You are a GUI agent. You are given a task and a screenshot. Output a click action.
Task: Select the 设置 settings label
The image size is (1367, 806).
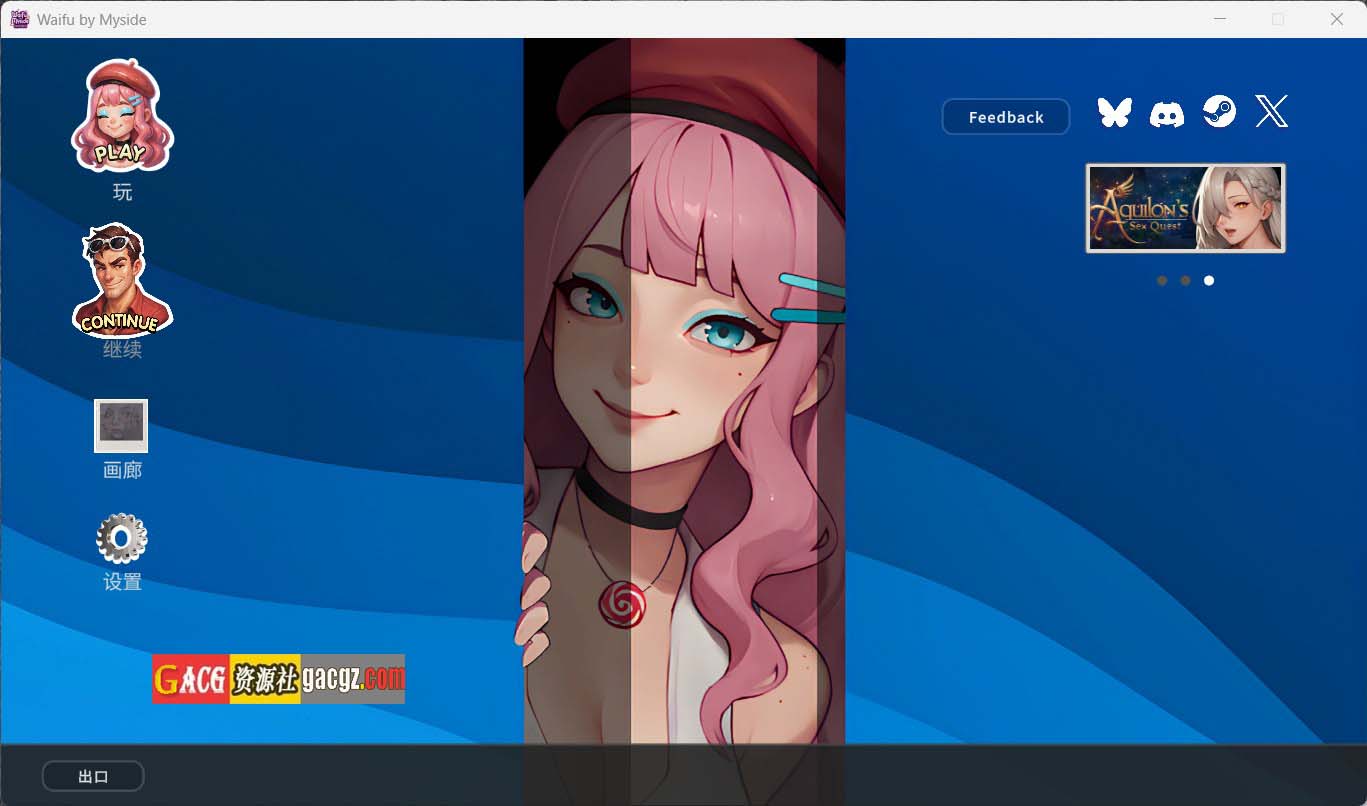[122, 582]
